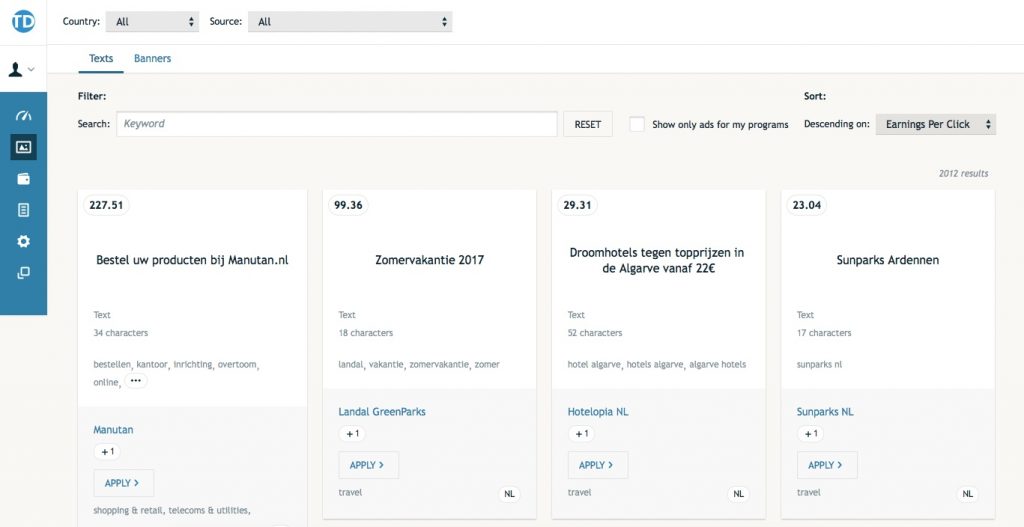The width and height of the screenshot is (1024, 527).
Task: Click the 2012 results count
Action: tap(963, 174)
